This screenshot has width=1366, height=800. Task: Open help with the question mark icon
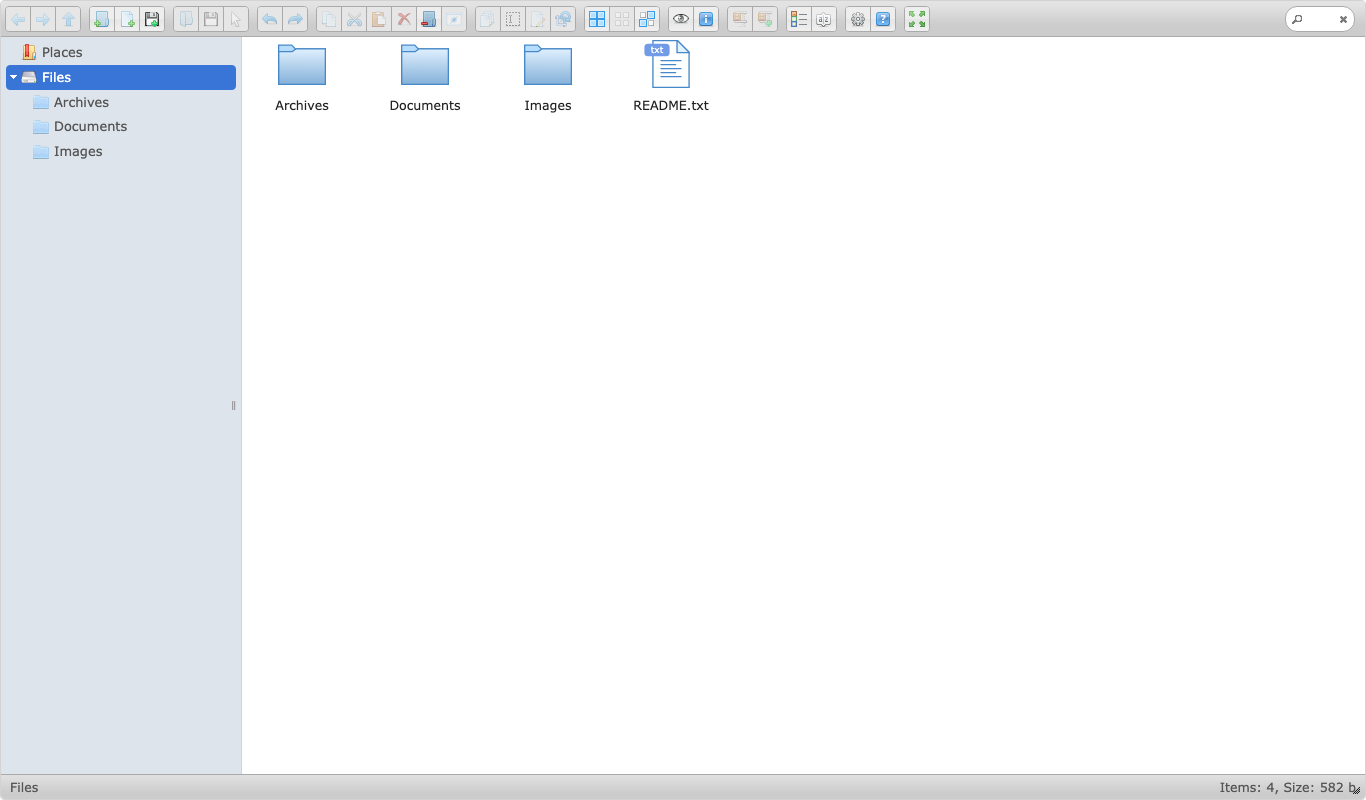pos(883,19)
